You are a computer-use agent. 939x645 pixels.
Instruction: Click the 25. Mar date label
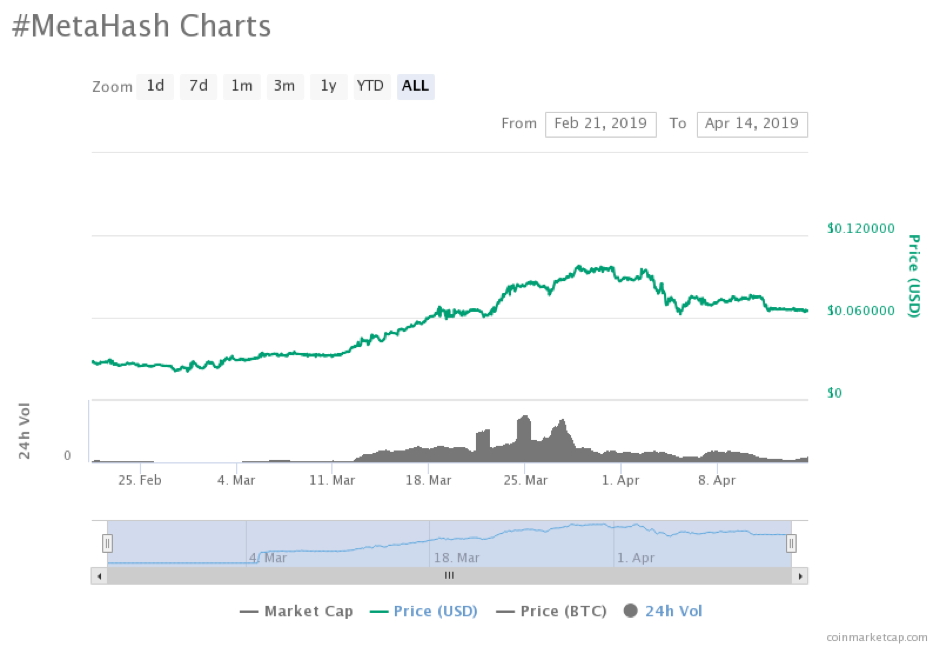525,480
